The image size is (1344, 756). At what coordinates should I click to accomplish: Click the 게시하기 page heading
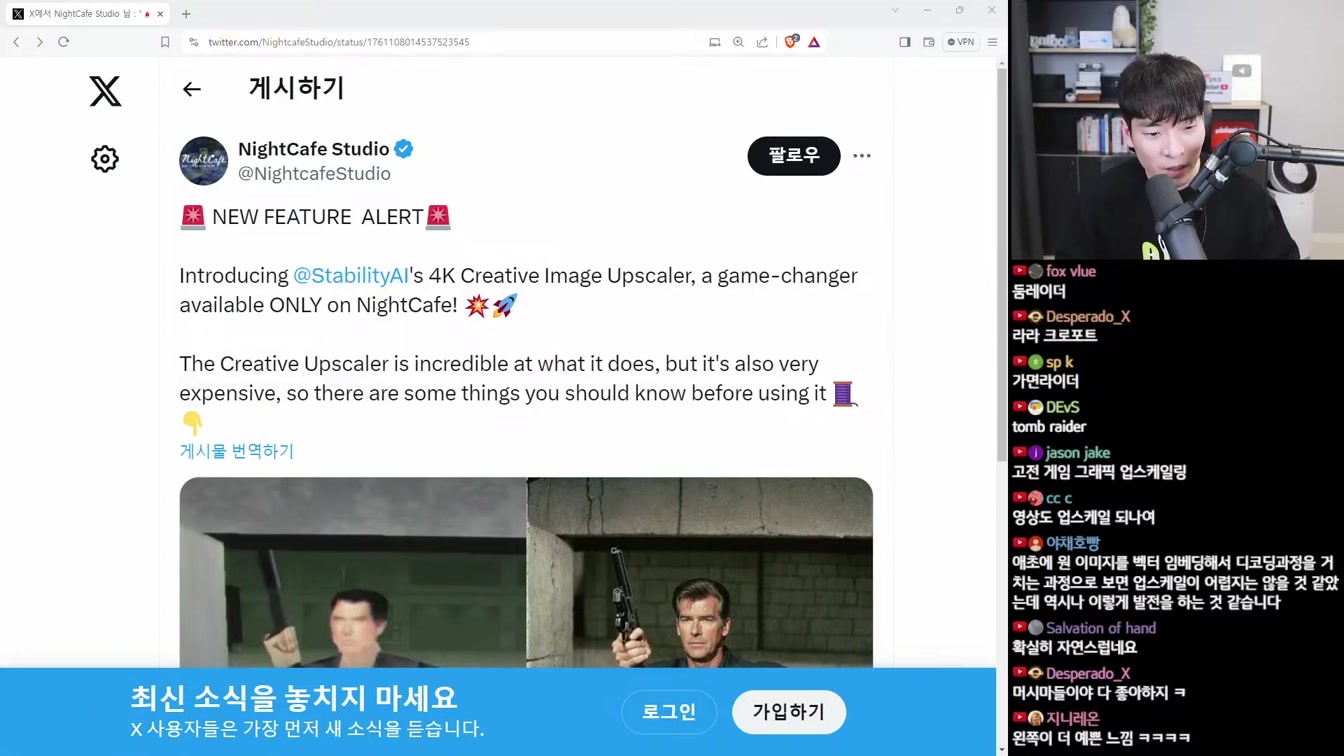tap(296, 88)
